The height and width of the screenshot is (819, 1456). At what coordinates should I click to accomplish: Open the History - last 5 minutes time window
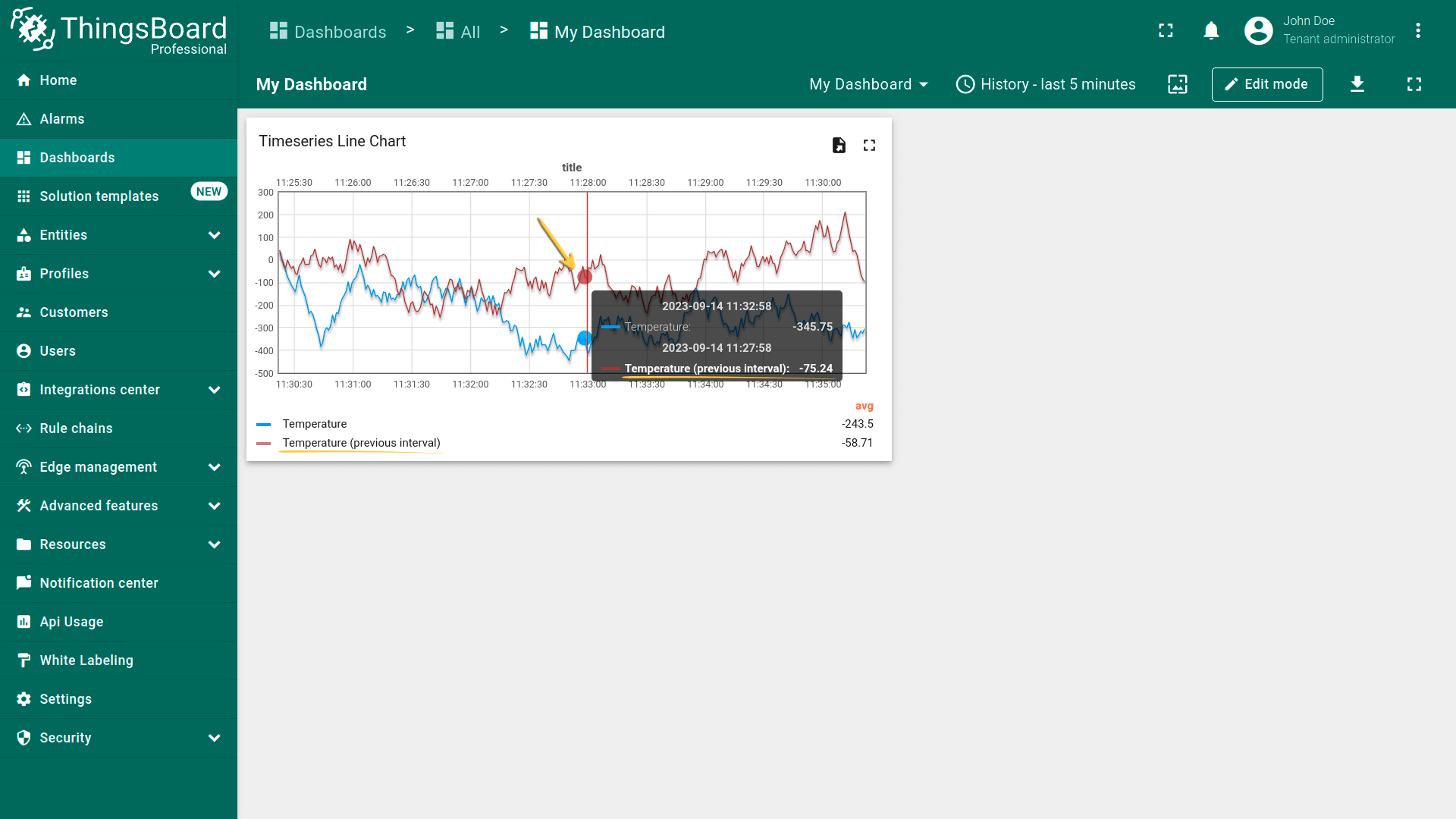pyautogui.click(x=1046, y=84)
